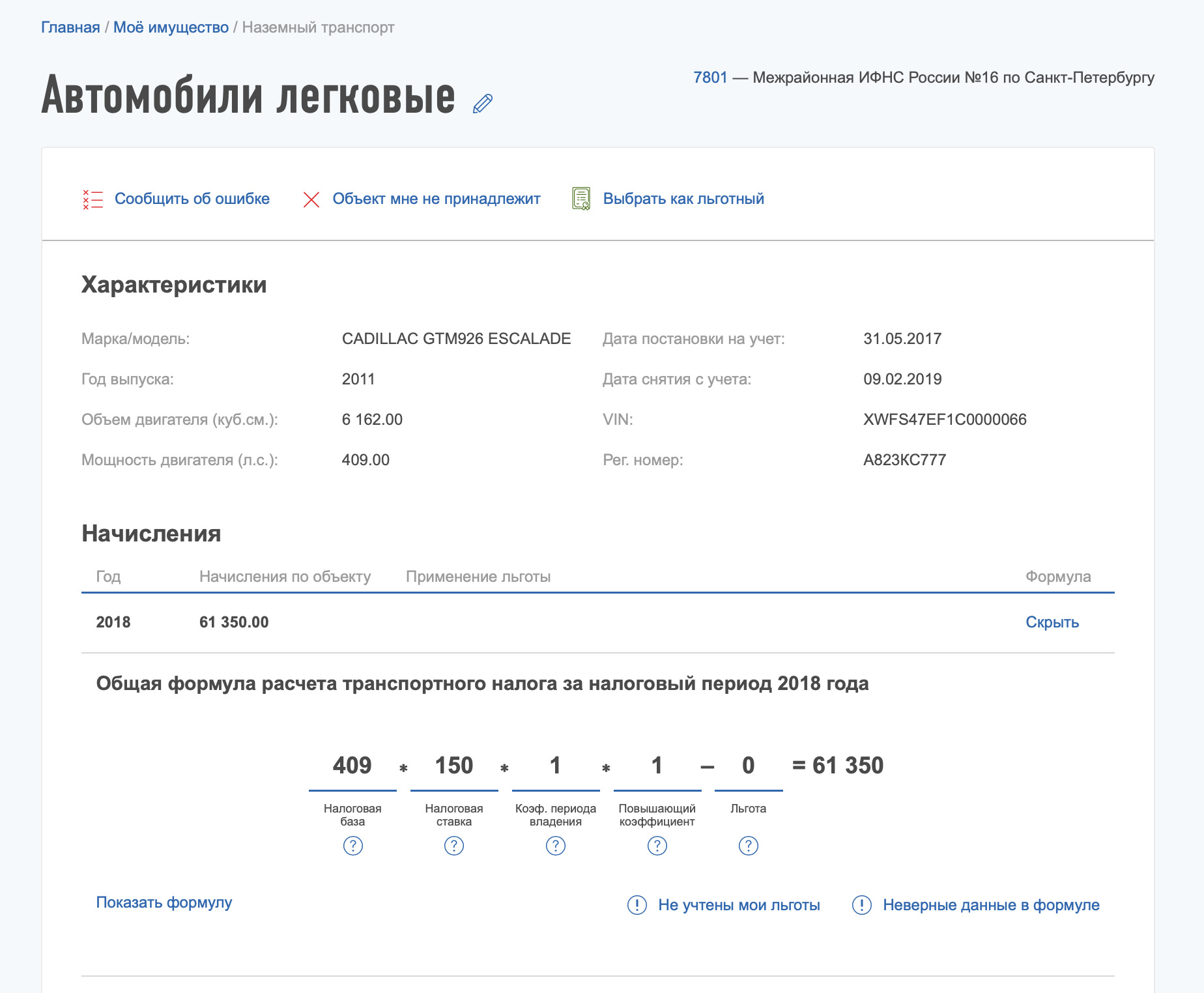Viewport: 1204px width, 993px height.
Task: Click the Применение льготы column header
Action: [x=478, y=577]
